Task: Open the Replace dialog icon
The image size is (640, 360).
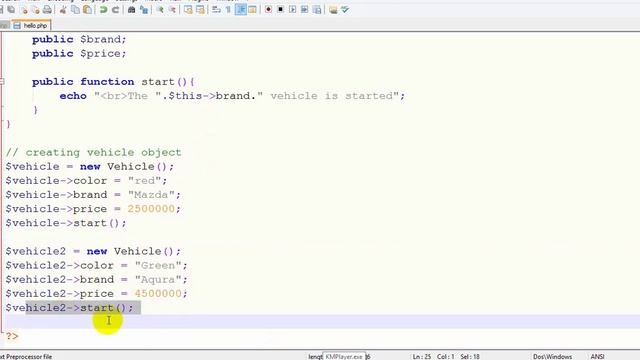Action: [x=144, y=9]
